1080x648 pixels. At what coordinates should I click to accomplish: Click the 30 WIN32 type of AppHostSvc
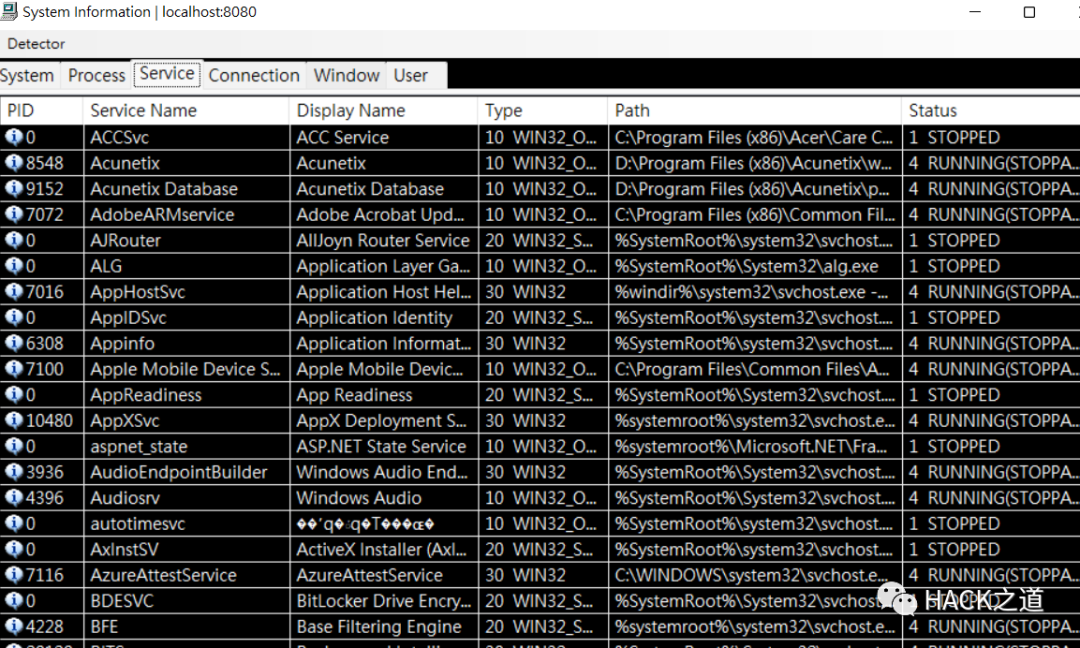[525, 292]
